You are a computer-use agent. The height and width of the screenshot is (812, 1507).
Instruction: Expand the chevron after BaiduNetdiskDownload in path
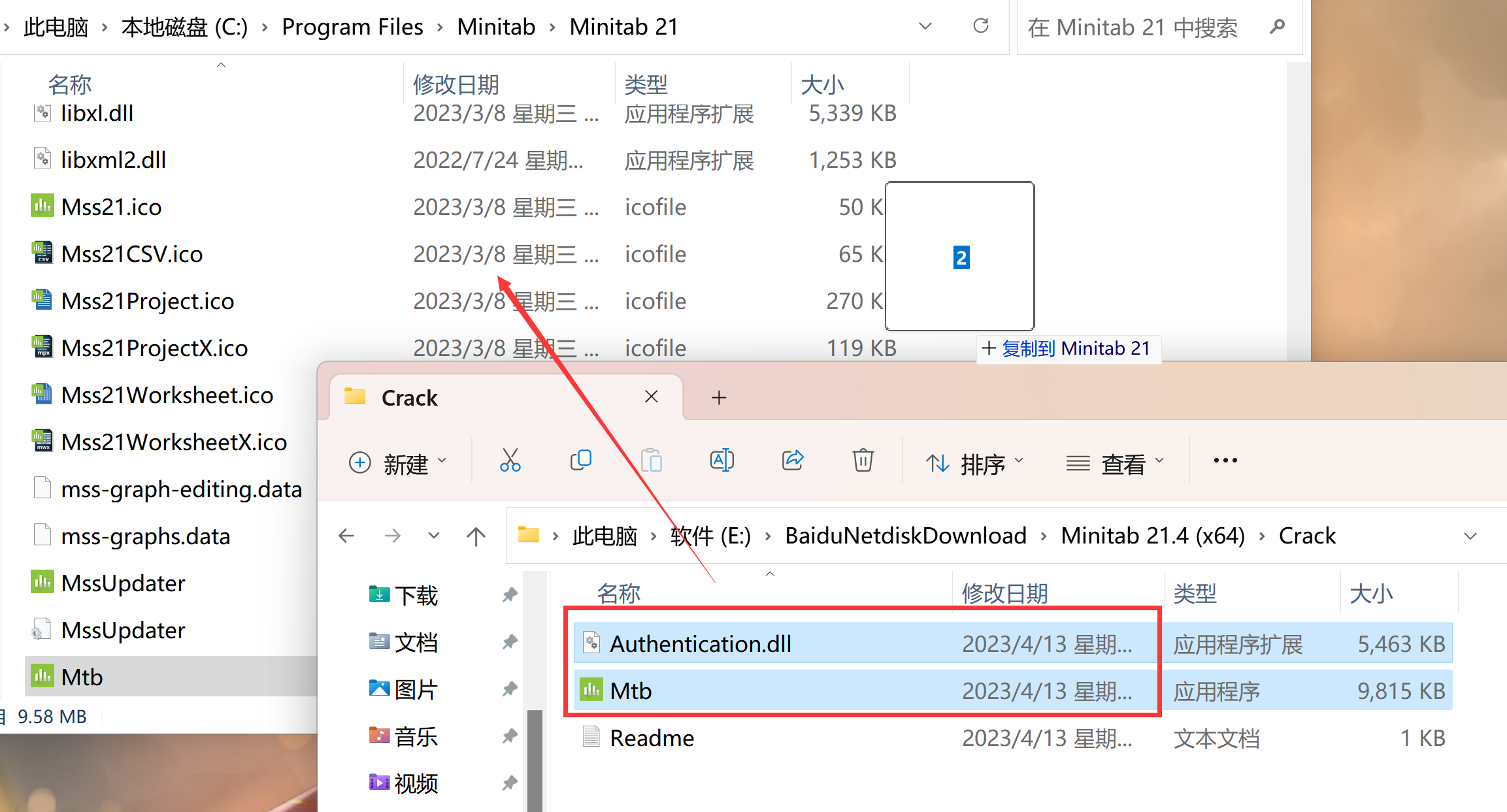(1044, 536)
